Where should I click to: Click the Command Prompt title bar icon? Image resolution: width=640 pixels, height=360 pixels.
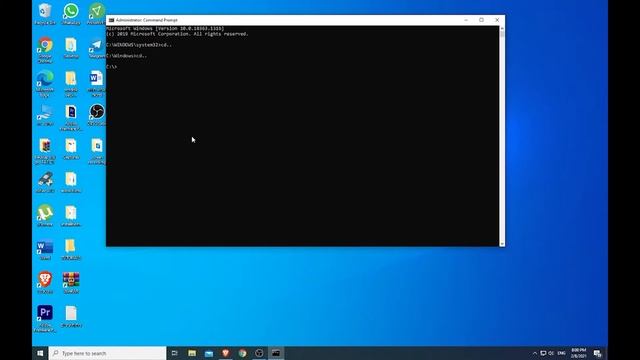click(x=111, y=20)
